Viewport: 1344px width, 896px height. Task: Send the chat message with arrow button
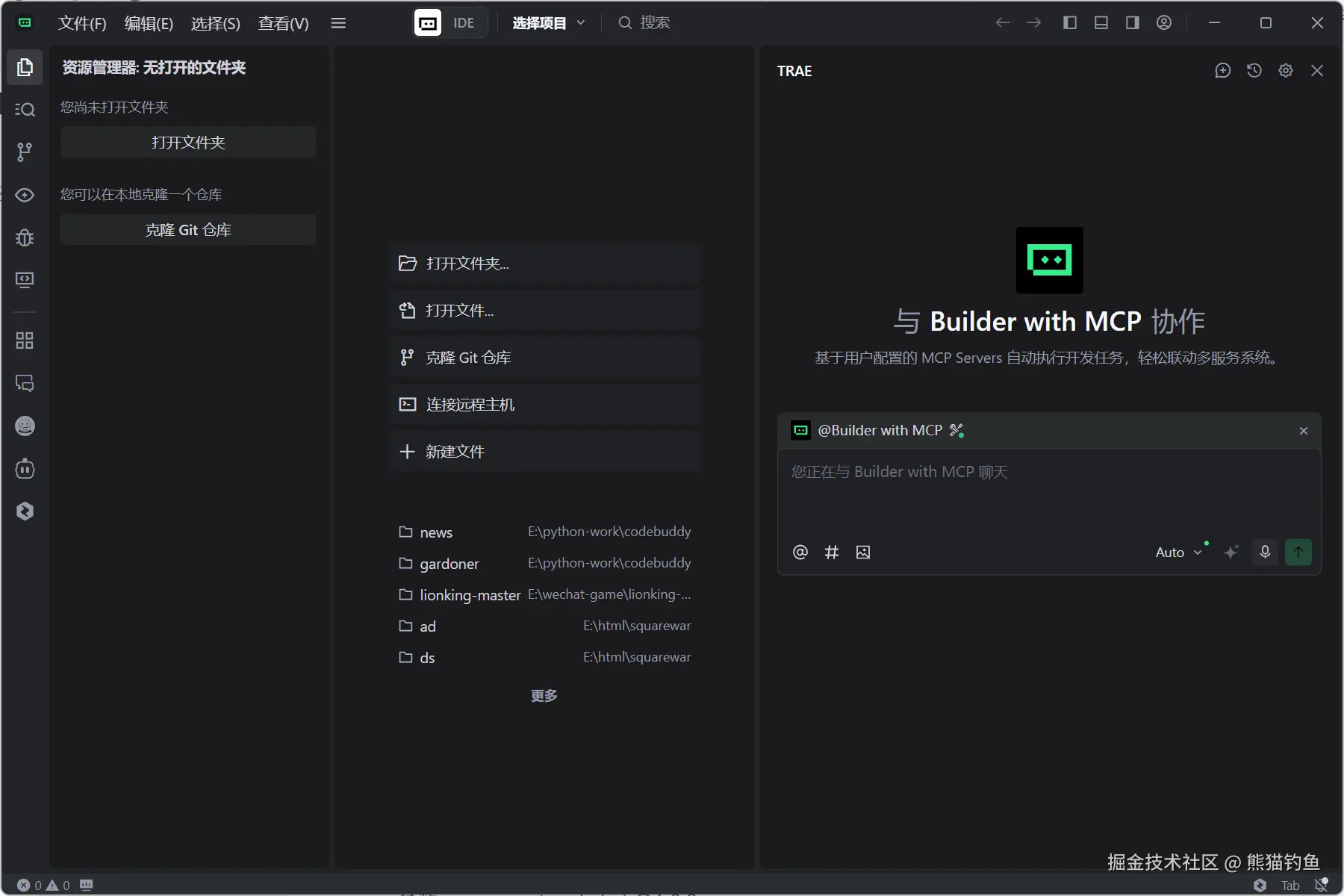(x=1298, y=552)
